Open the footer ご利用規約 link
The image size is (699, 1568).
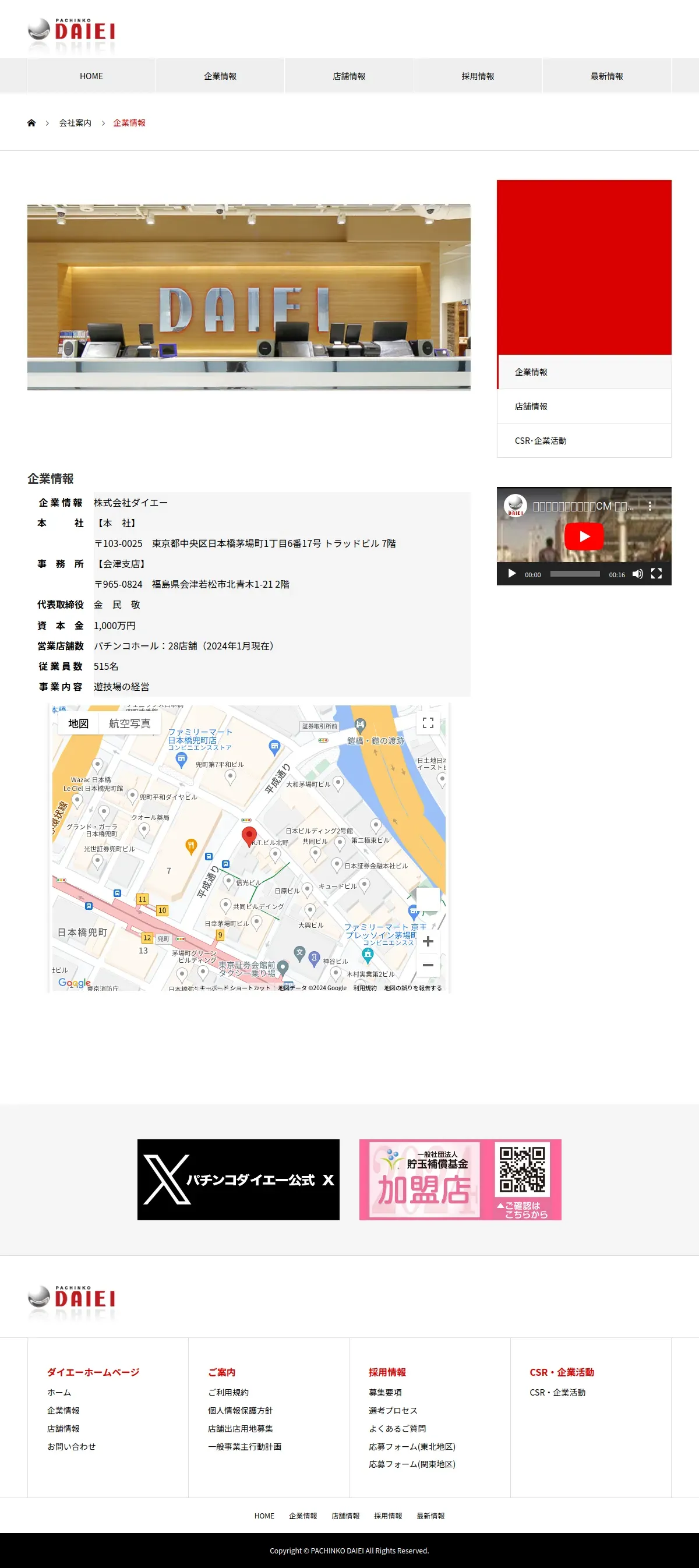pos(228,1392)
